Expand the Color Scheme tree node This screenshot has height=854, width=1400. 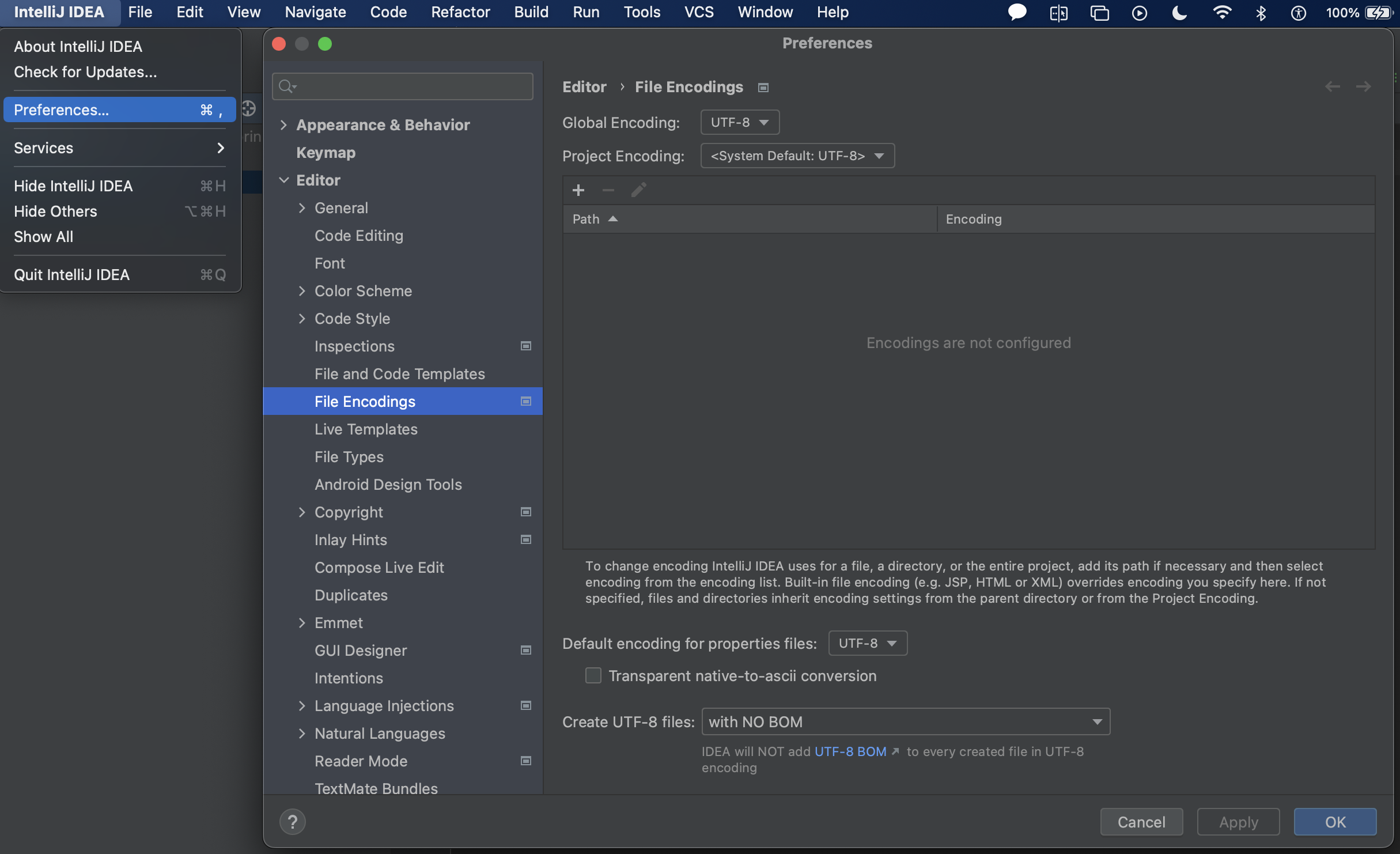tap(302, 291)
